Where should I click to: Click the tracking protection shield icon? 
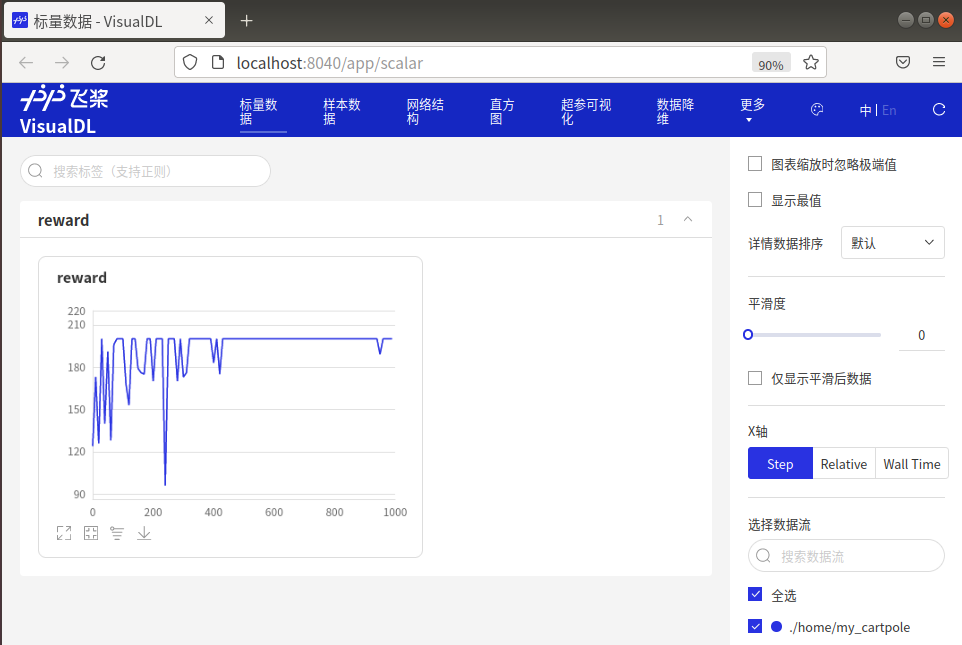190,62
